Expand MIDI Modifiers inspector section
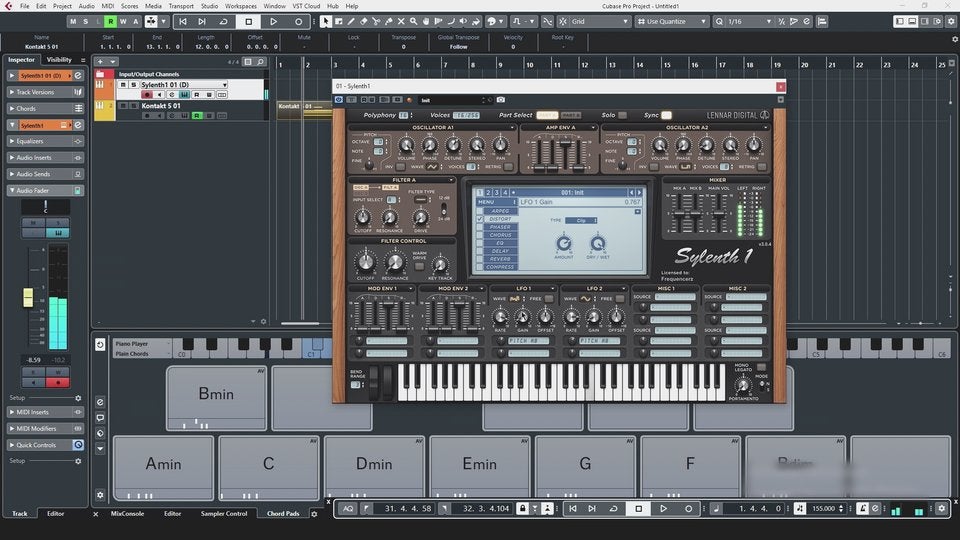Image resolution: width=960 pixels, height=540 pixels. [12, 429]
